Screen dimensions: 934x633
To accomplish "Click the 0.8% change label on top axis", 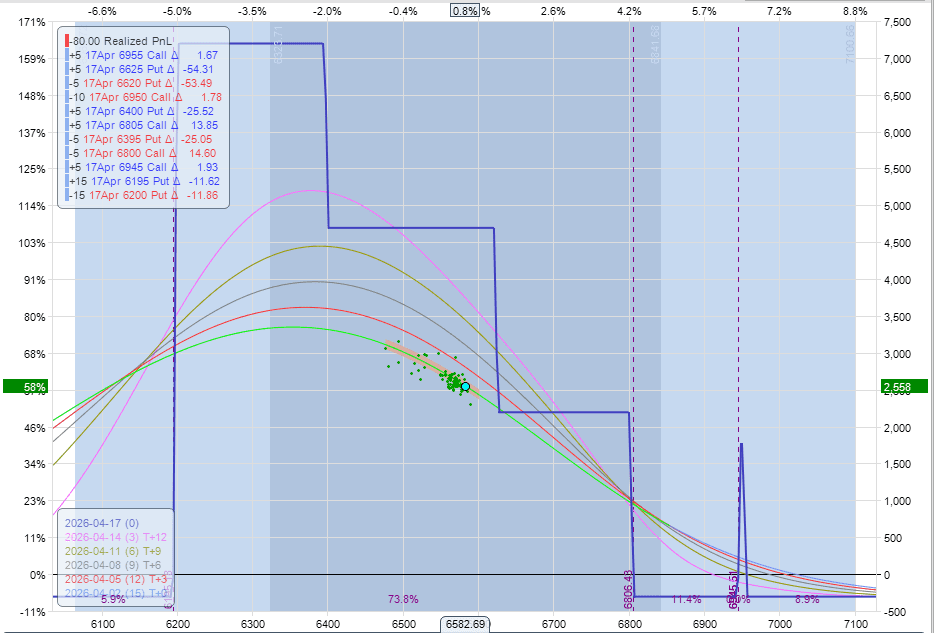I will (x=465, y=11).
